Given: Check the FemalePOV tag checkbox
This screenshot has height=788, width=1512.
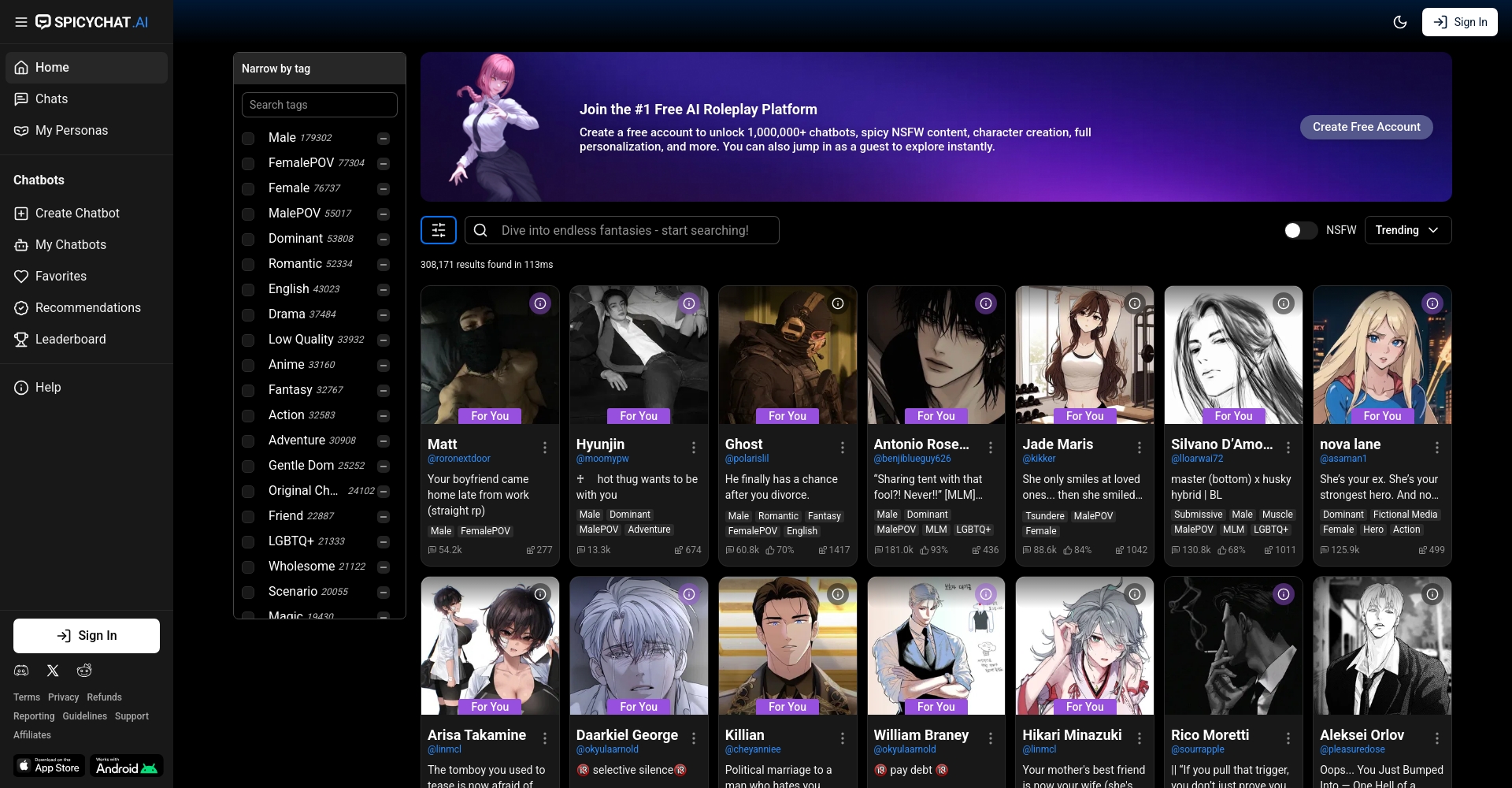Looking at the screenshot, I should 248,164.
